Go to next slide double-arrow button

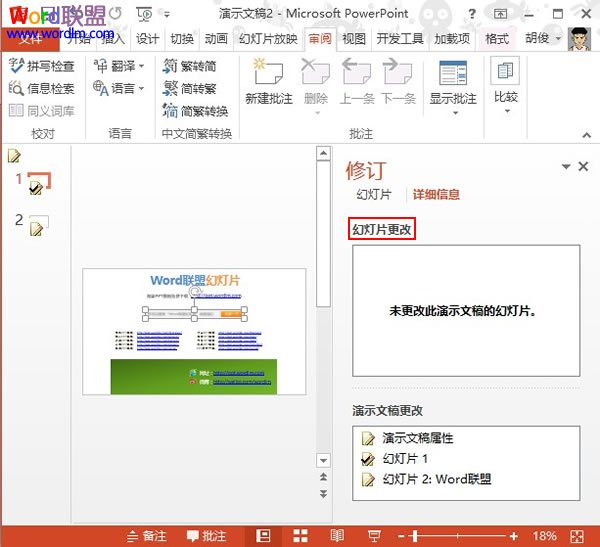tap(323, 494)
